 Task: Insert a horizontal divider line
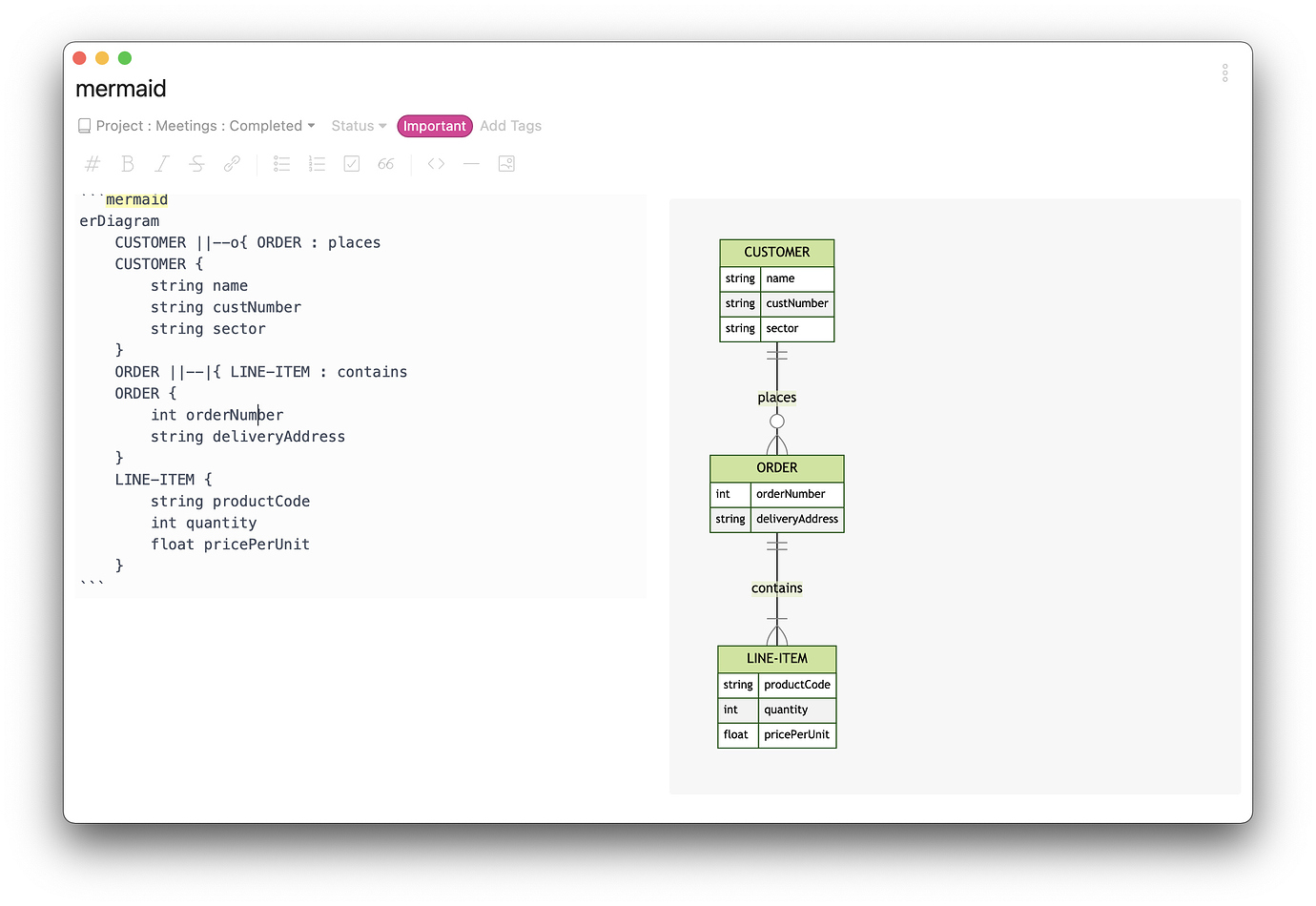470,163
